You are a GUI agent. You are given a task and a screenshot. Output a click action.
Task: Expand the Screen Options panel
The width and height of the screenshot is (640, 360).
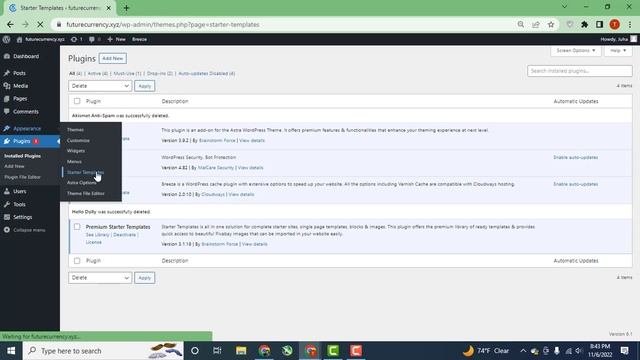(576, 50)
